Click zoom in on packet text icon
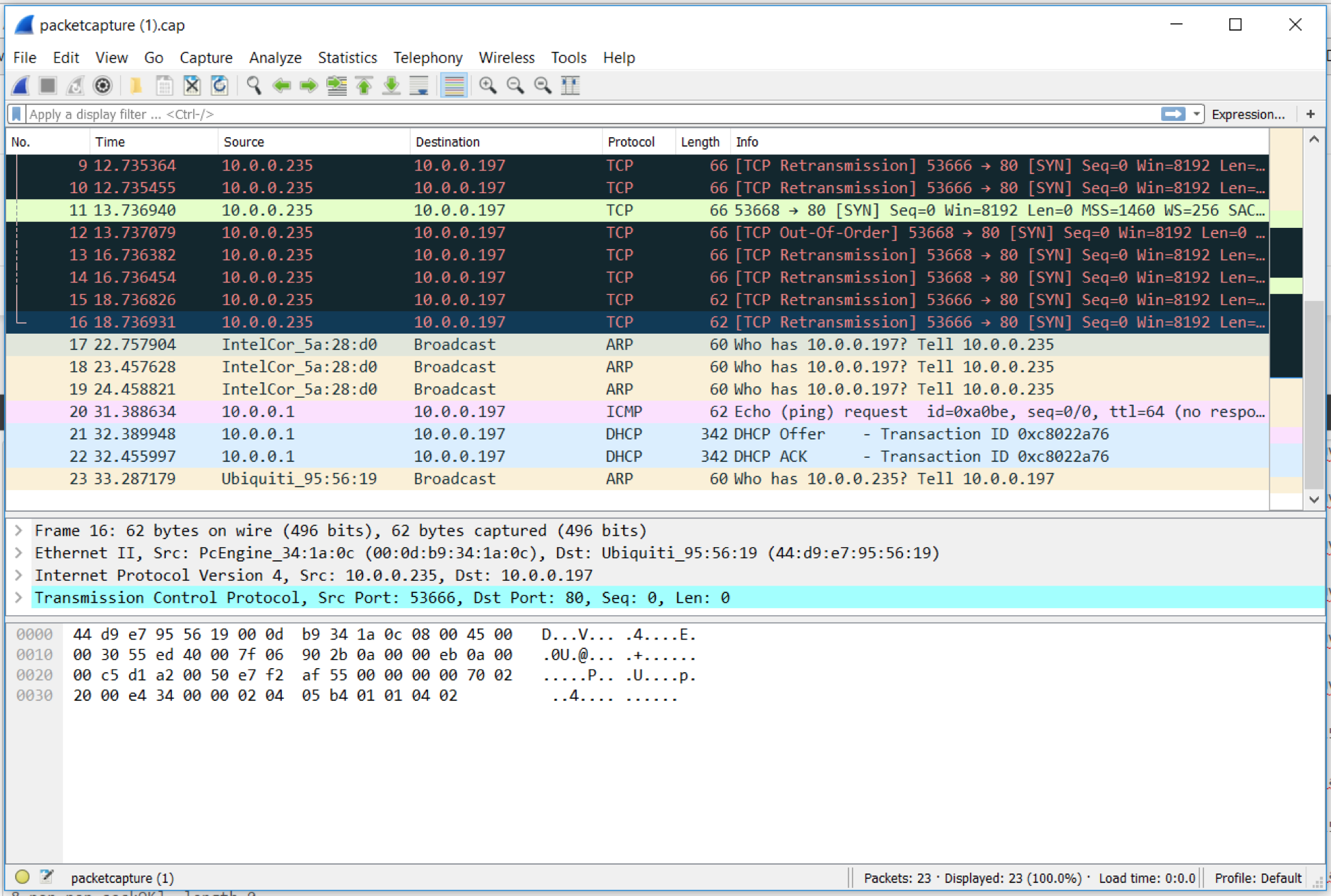 click(487, 85)
